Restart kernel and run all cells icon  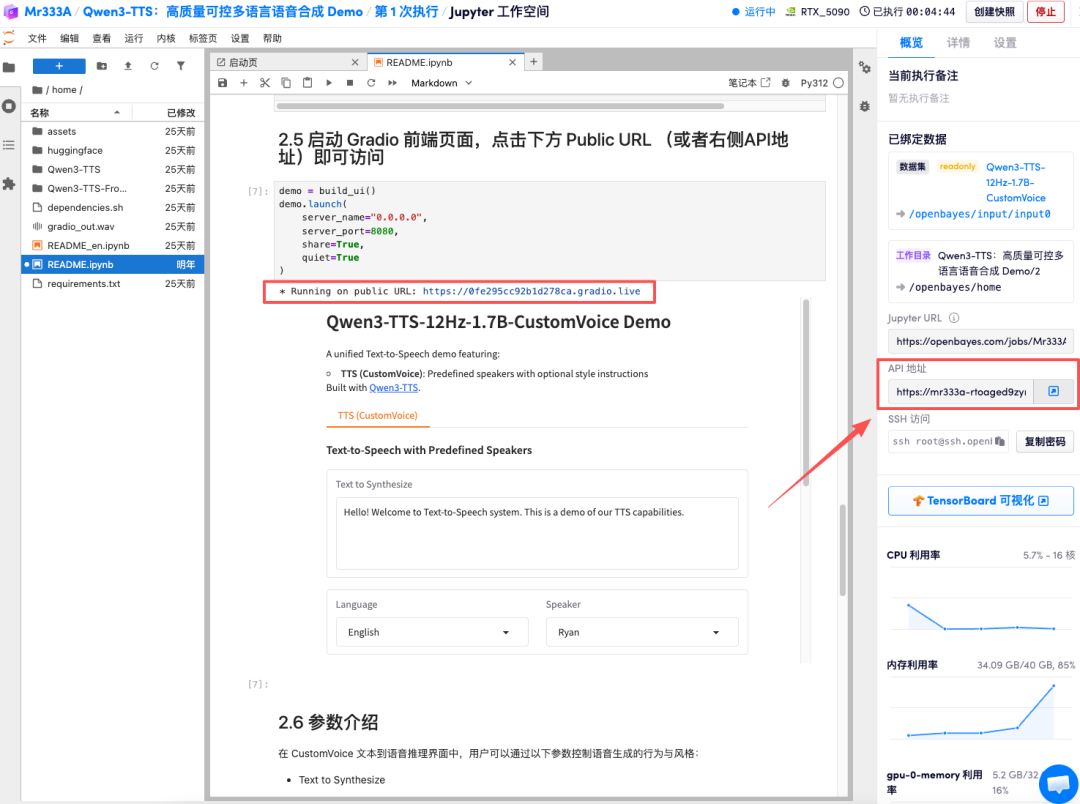coord(393,83)
